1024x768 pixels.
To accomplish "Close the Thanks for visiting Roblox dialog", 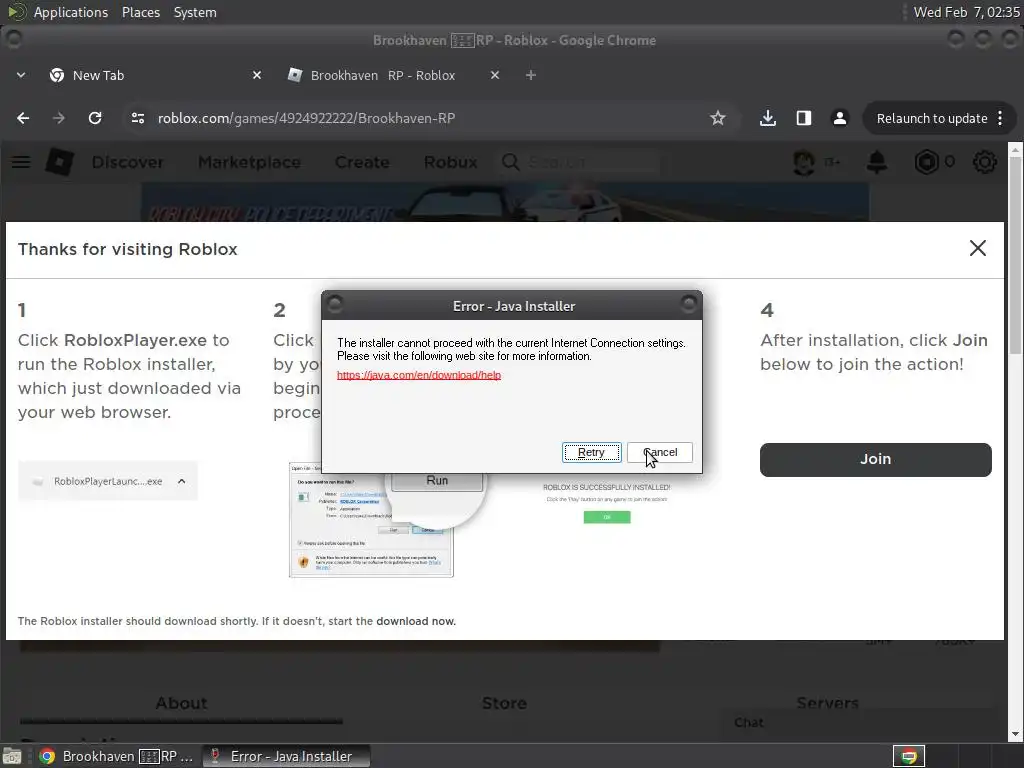I will pos(978,248).
